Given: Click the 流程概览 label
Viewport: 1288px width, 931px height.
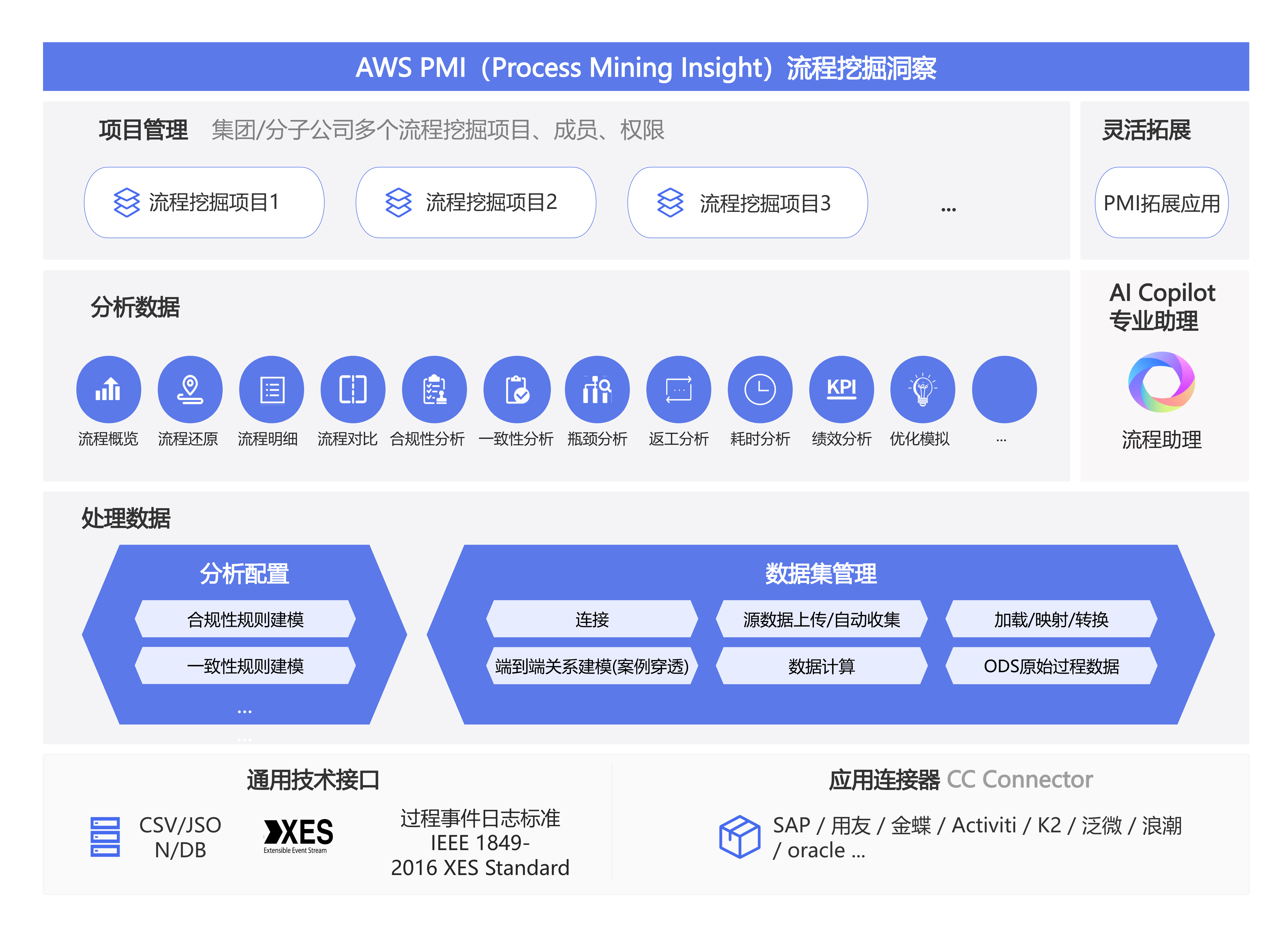Looking at the screenshot, I should point(108,439).
